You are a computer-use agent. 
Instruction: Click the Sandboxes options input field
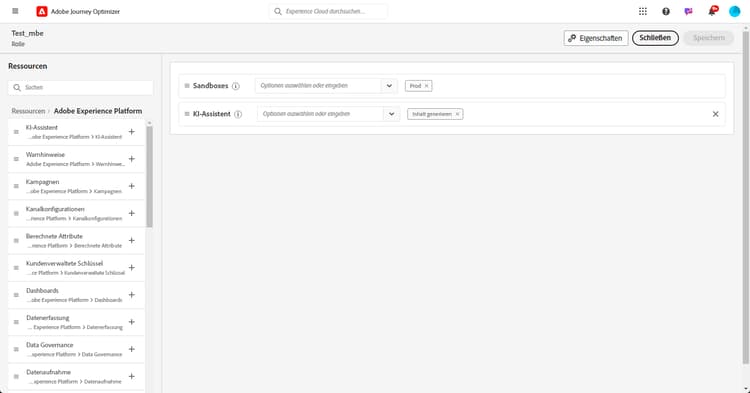coord(318,86)
